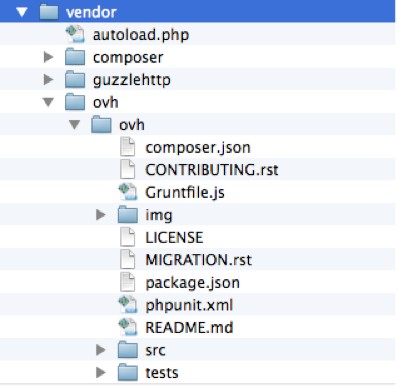Image resolution: width=397 pixels, height=387 pixels.
Task: Click the tests folder icon
Action: (128, 372)
